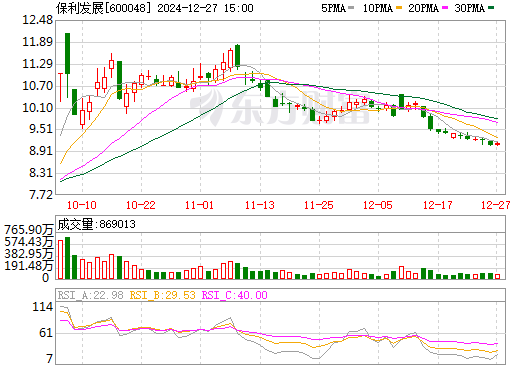520x365 pixels.
Task: Click the 11-13 date label
Action: click(260, 205)
